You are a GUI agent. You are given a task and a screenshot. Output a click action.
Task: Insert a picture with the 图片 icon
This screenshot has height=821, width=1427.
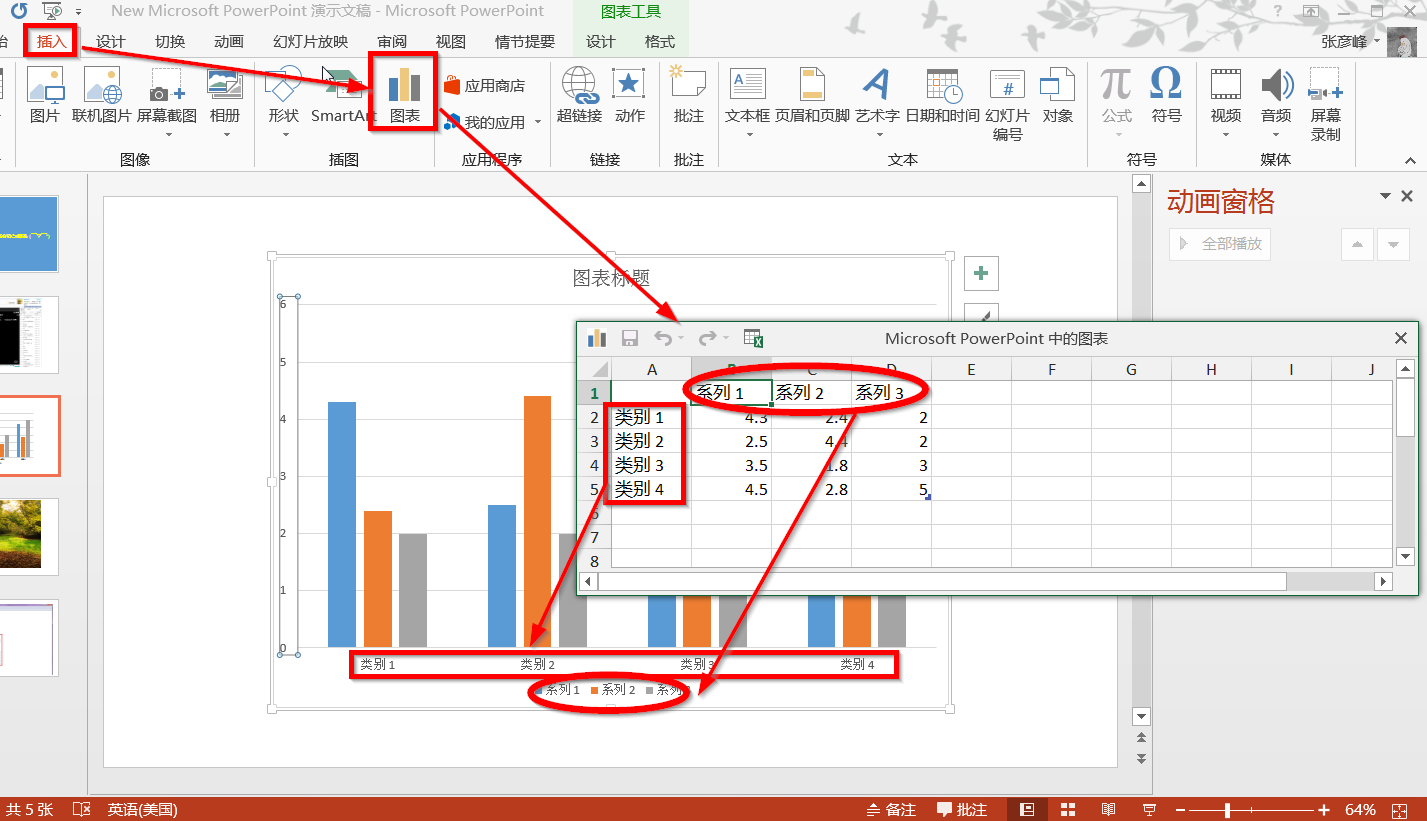(x=45, y=95)
